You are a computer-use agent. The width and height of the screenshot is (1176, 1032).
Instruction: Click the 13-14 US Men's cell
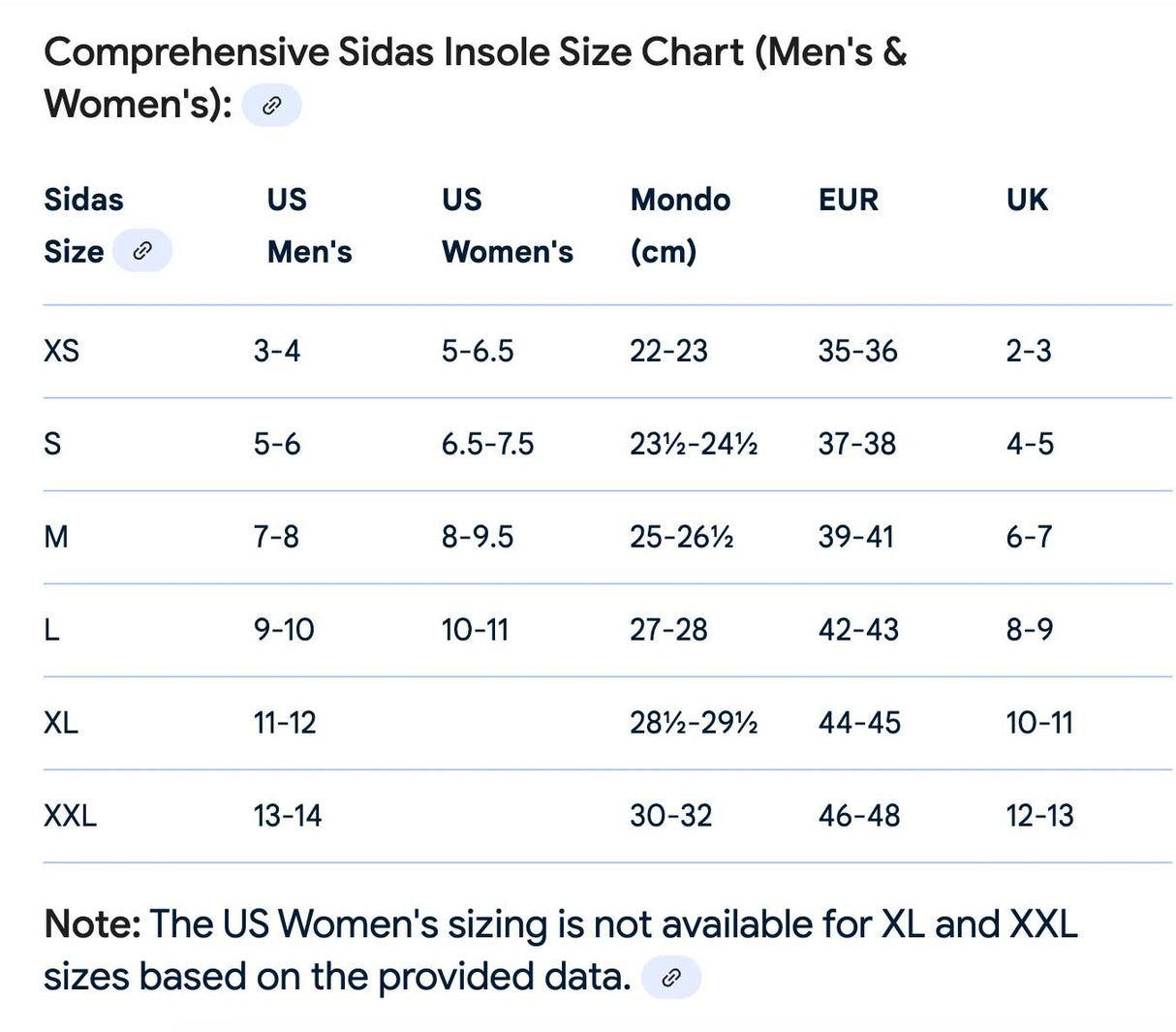click(x=288, y=816)
